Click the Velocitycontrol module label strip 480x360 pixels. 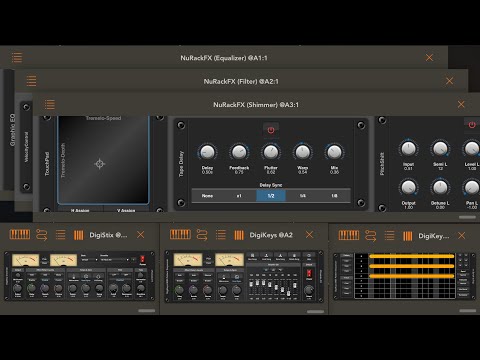(x=26, y=147)
